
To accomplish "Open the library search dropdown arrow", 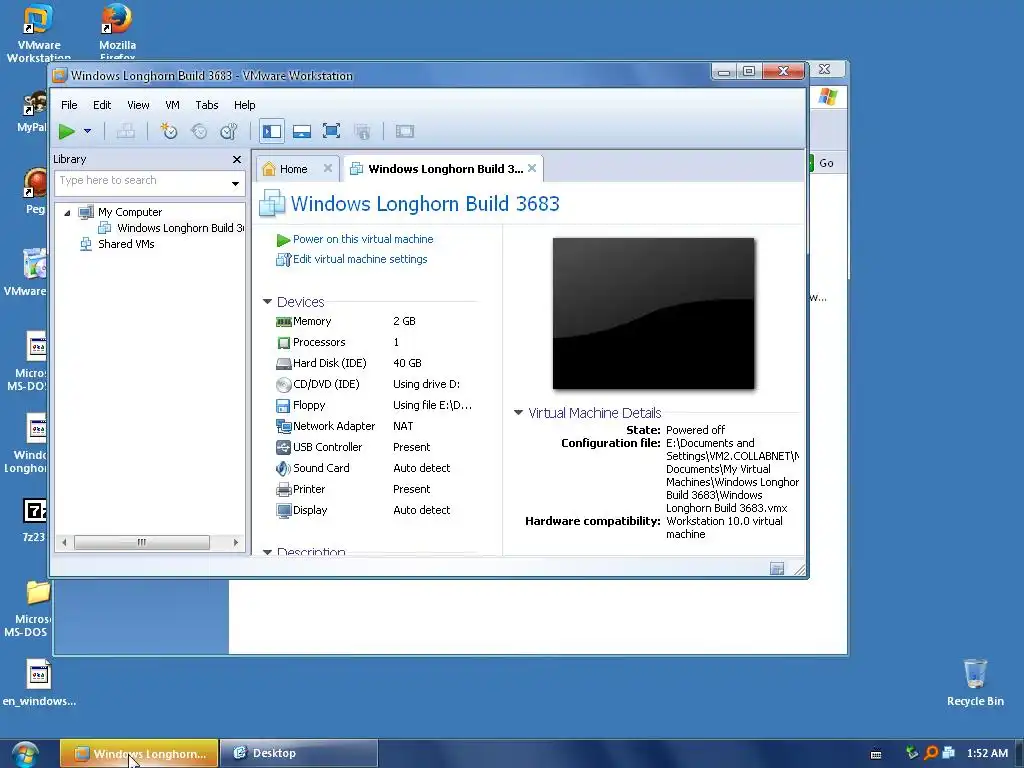I will click(x=235, y=184).
